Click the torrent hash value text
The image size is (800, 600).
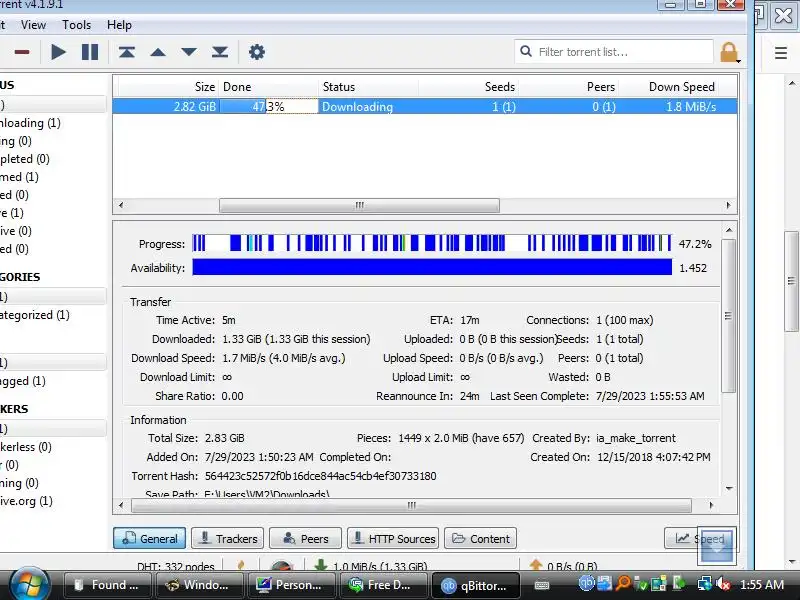[x=320, y=476]
